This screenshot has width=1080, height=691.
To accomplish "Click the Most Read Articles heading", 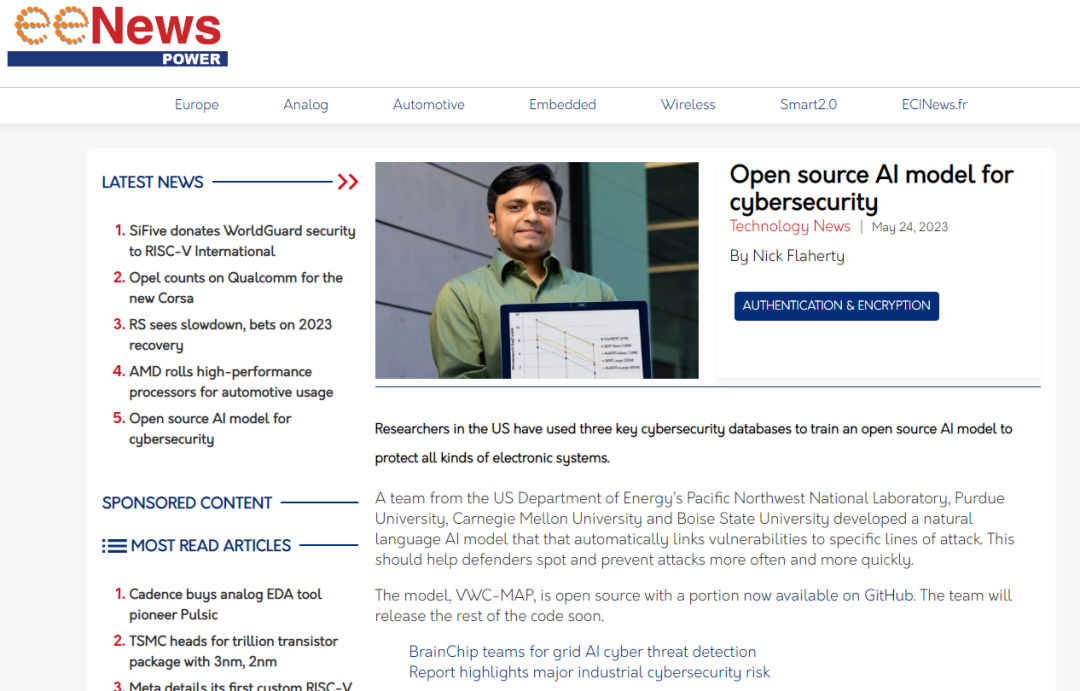I will pos(211,546).
